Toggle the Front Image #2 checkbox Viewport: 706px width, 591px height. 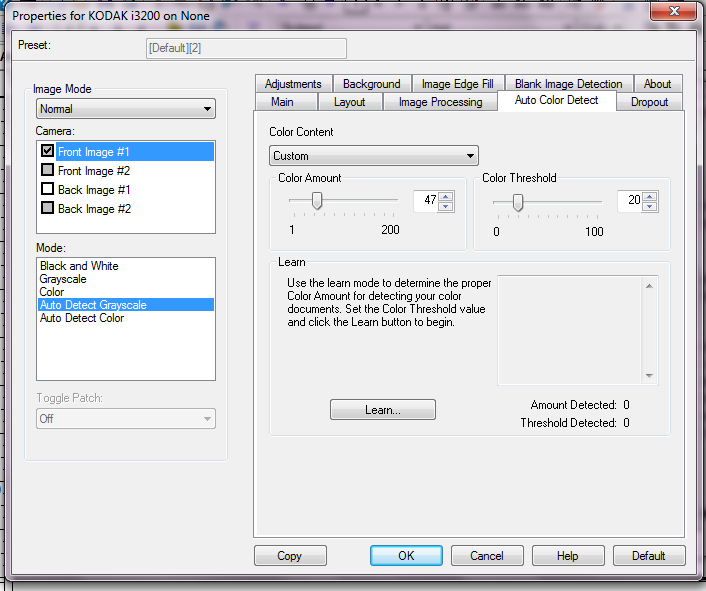47,170
